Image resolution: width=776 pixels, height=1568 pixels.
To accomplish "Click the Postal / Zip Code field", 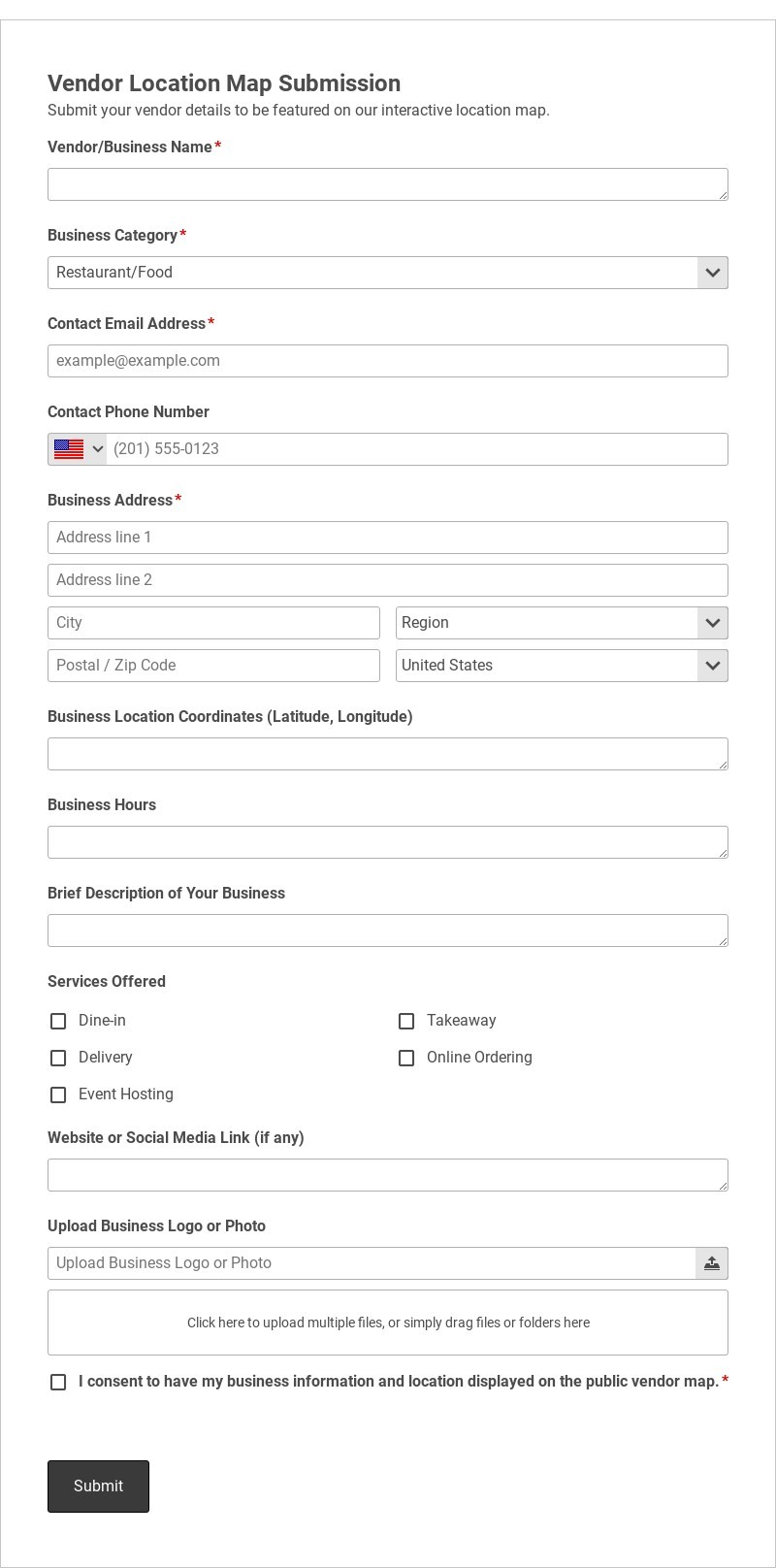I will [x=213, y=666].
